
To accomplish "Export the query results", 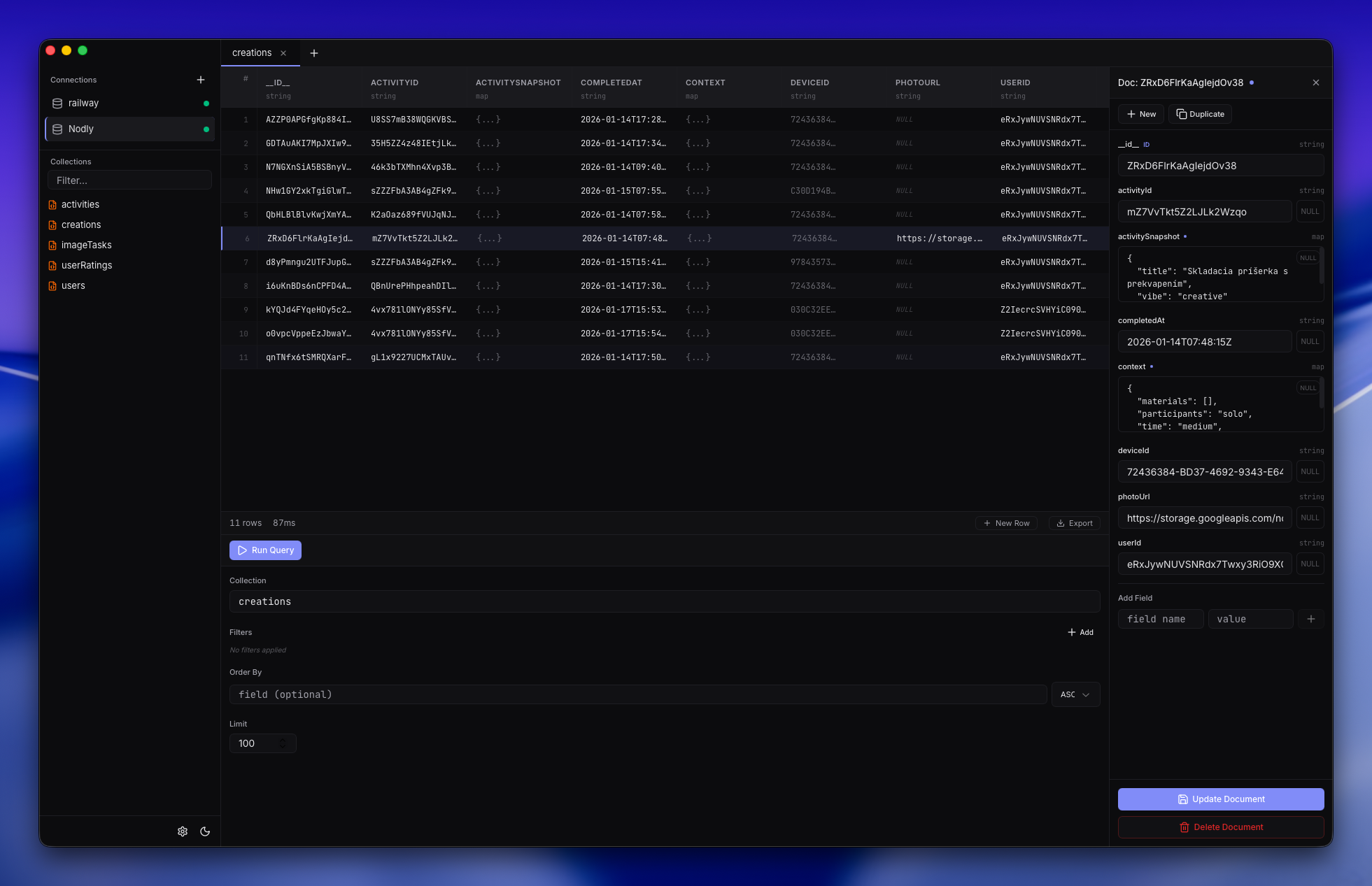I will click(1075, 523).
